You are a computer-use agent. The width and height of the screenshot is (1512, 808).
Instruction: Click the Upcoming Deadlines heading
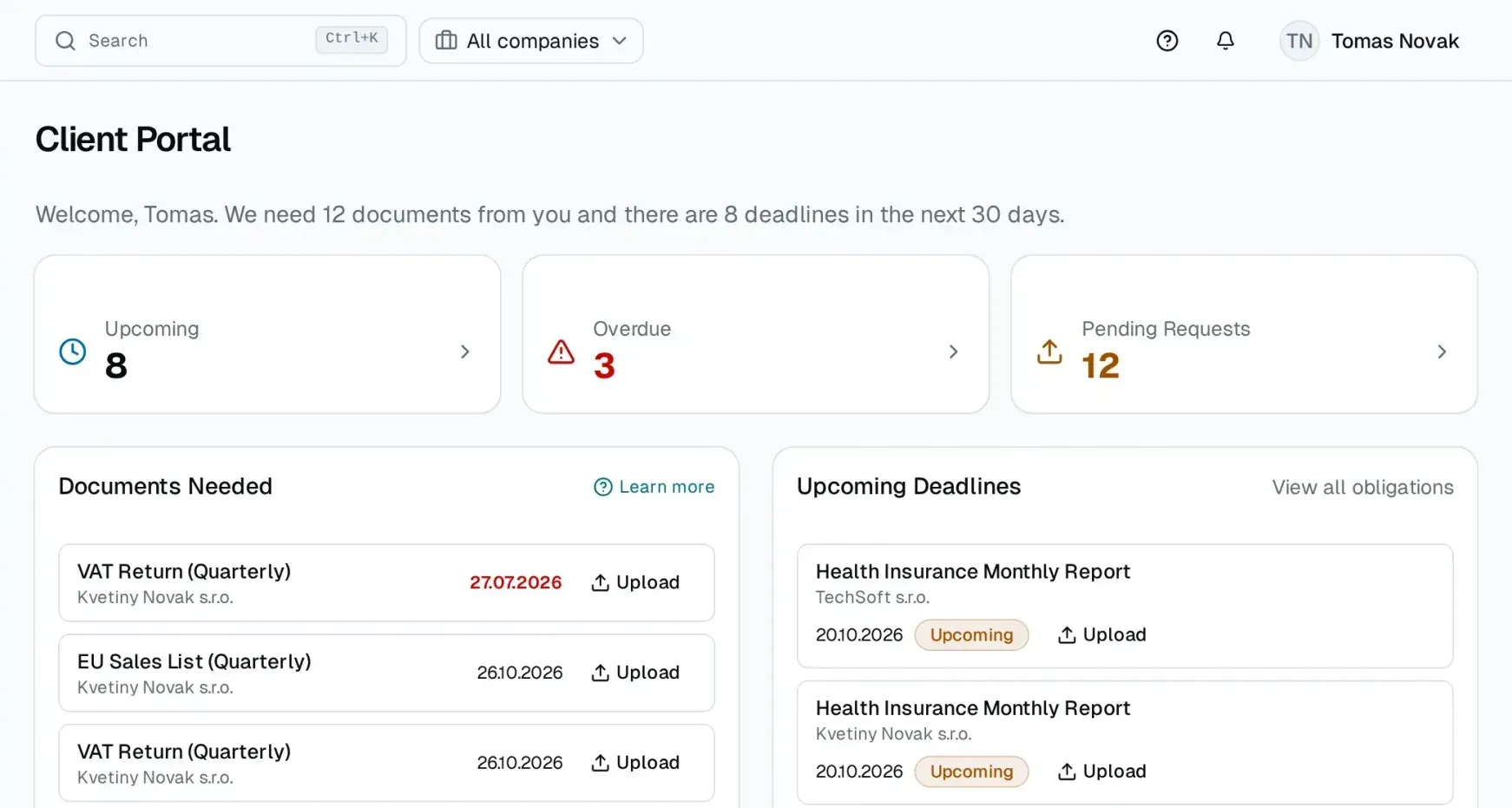point(909,486)
